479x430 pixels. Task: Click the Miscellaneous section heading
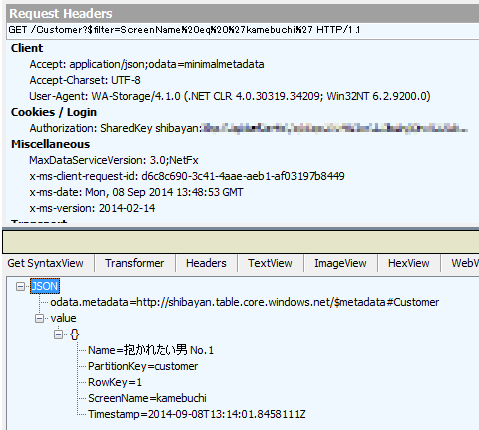(x=50, y=144)
